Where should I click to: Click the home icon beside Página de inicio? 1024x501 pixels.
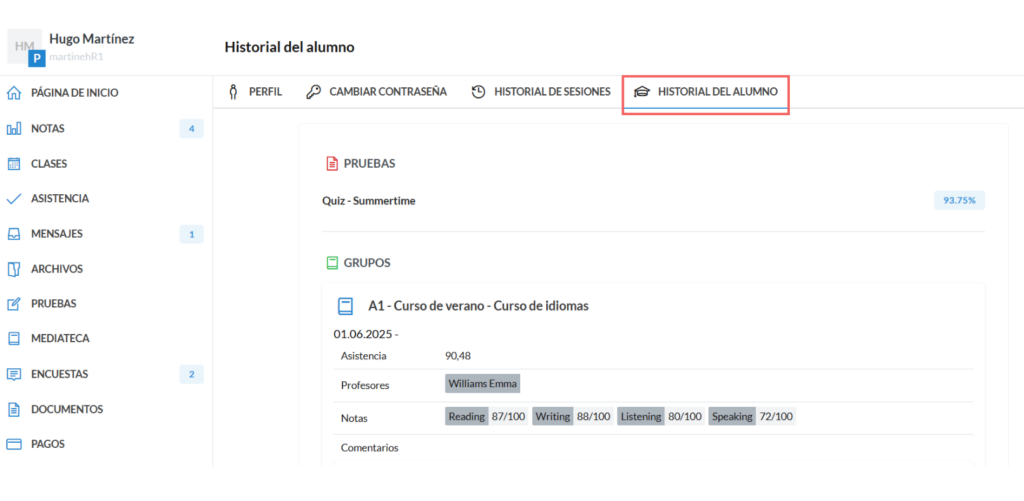point(14,93)
